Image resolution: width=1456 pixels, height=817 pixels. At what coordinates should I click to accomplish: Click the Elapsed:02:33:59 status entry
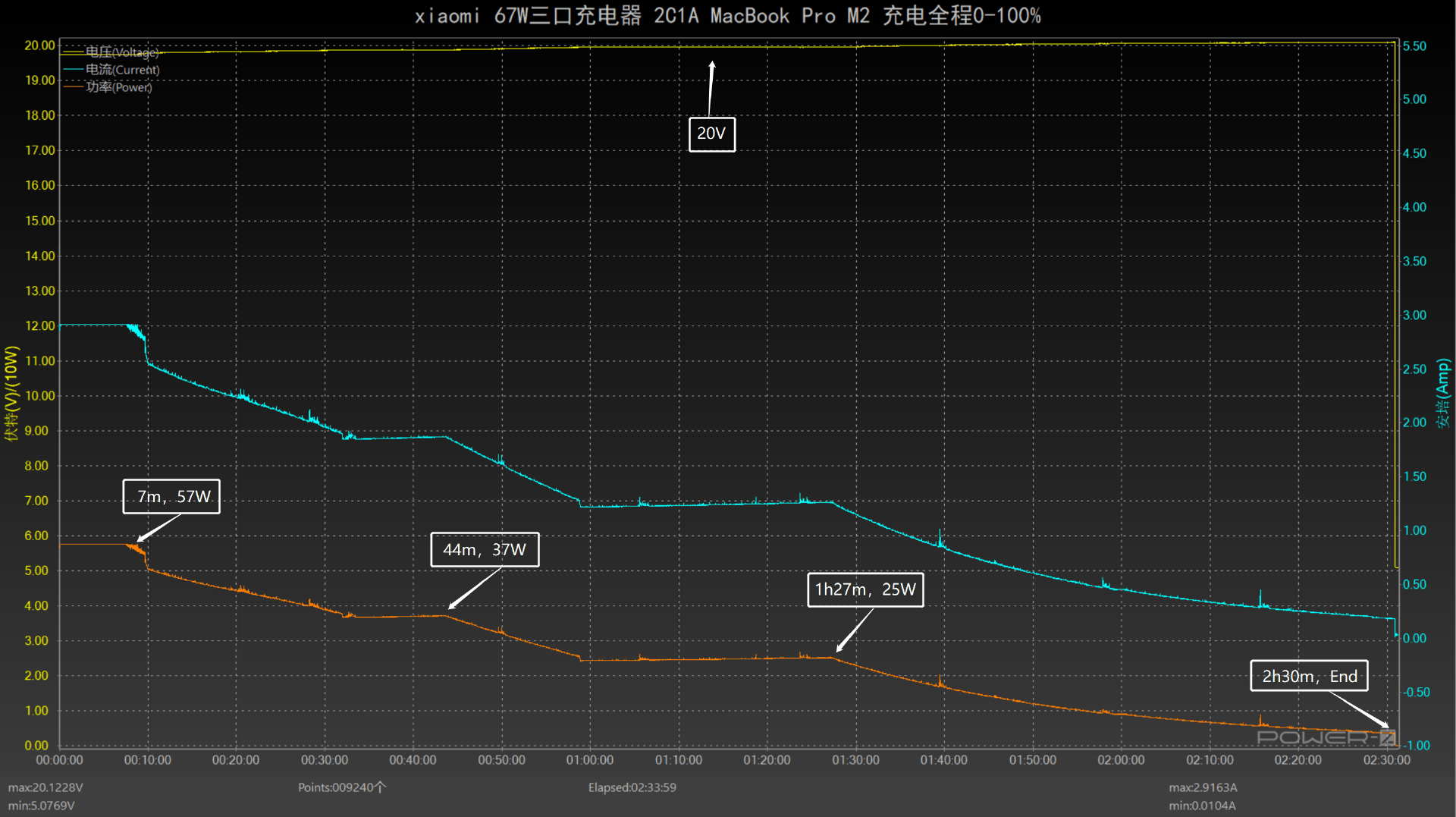[632, 787]
